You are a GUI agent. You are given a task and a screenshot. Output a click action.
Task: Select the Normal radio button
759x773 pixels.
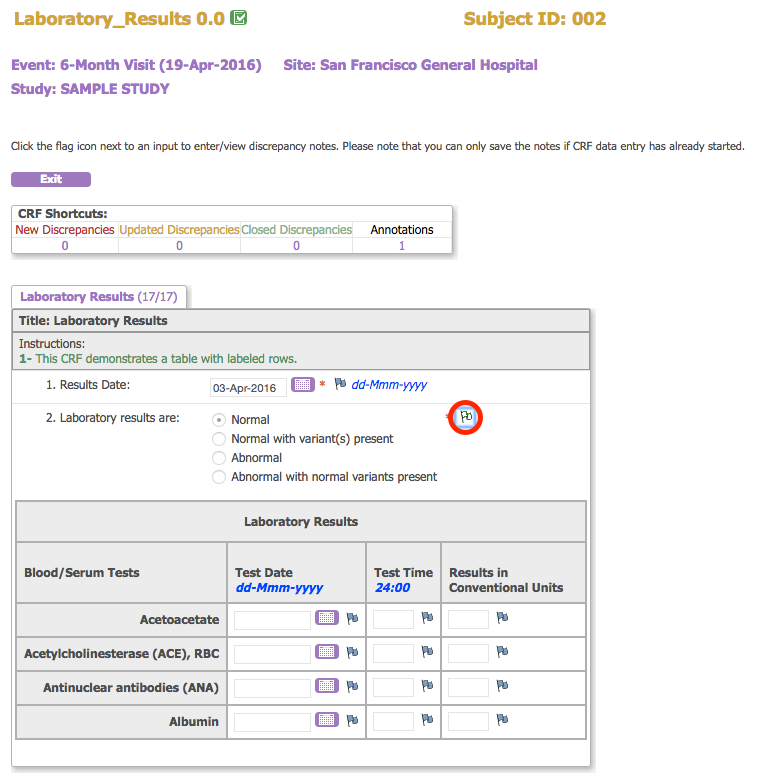(219, 420)
